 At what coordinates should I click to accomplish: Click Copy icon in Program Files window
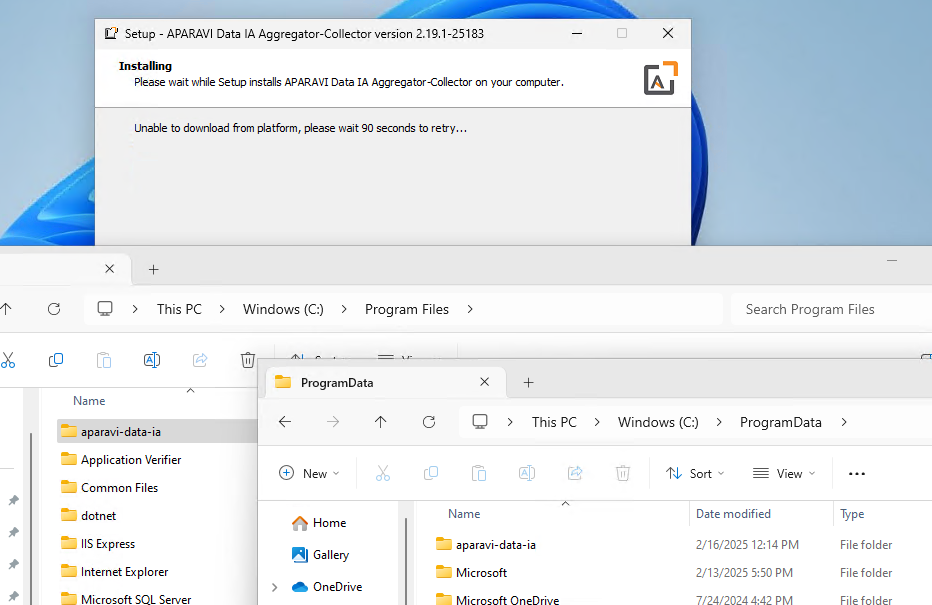click(x=56, y=360)
